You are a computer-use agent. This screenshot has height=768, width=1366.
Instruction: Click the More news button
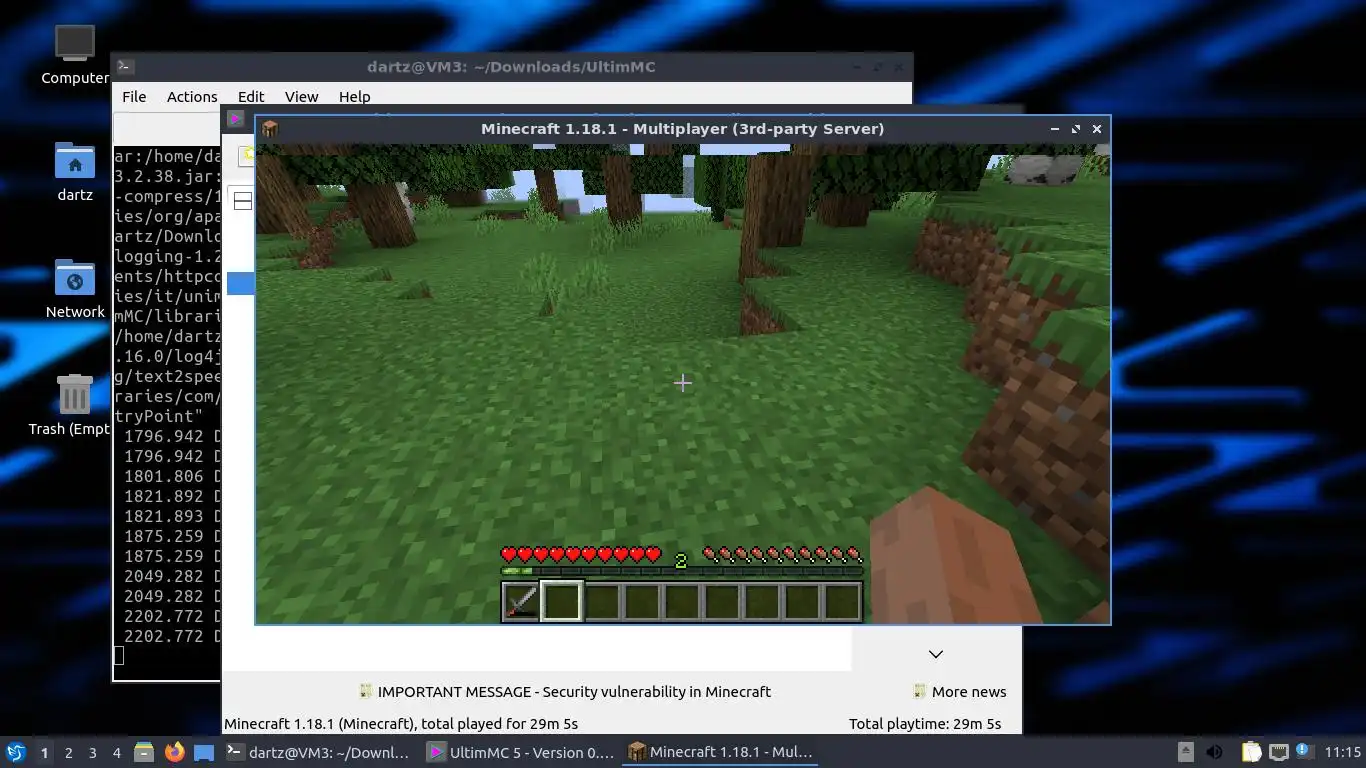coord(960,691)
